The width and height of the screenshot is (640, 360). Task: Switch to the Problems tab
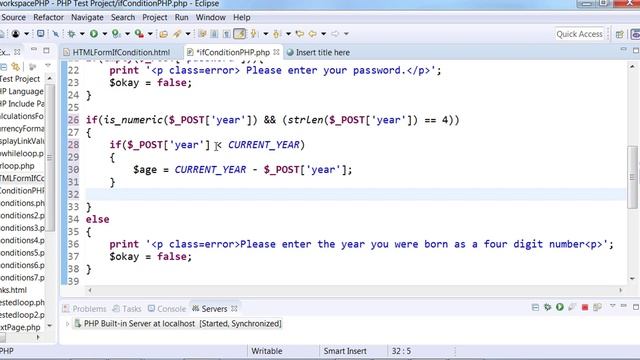(x=84, y=309)
